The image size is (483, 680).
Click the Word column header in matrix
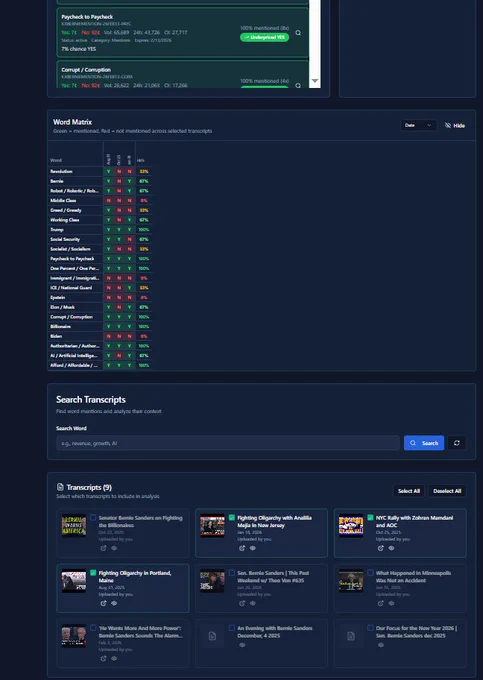[x=56, y=160]
